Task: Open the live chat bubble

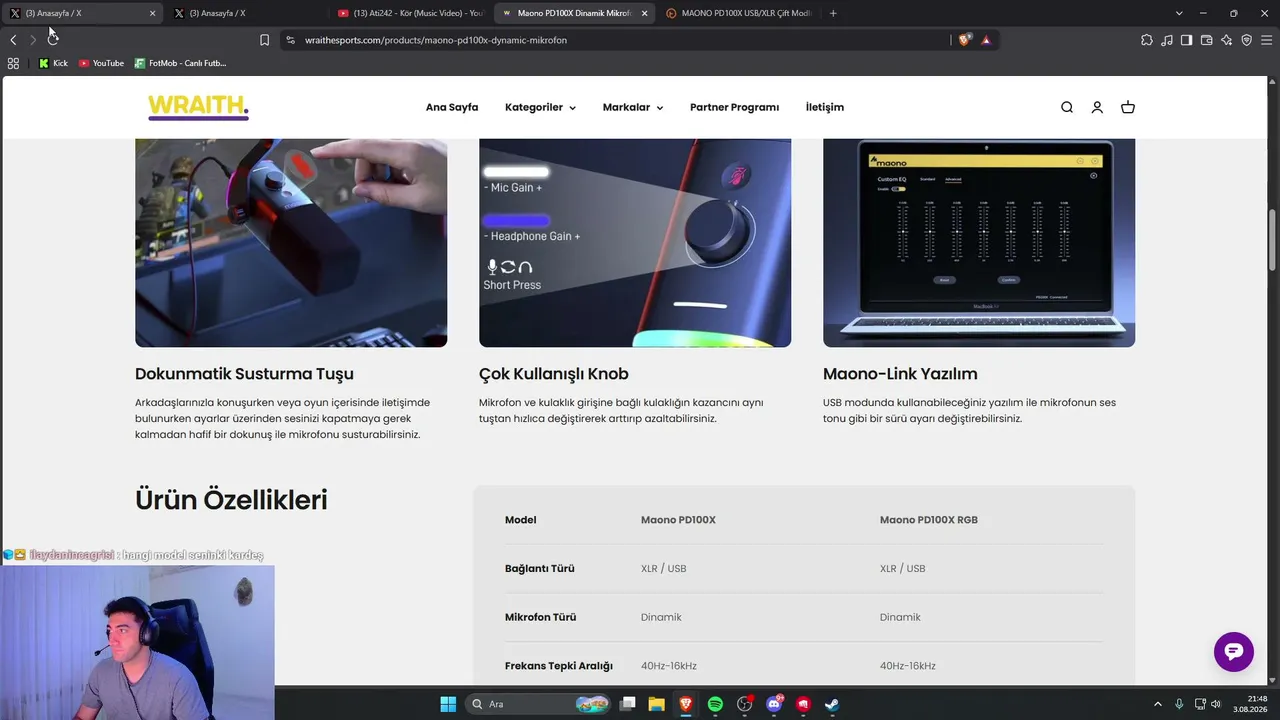Action: click(1234, 651)
